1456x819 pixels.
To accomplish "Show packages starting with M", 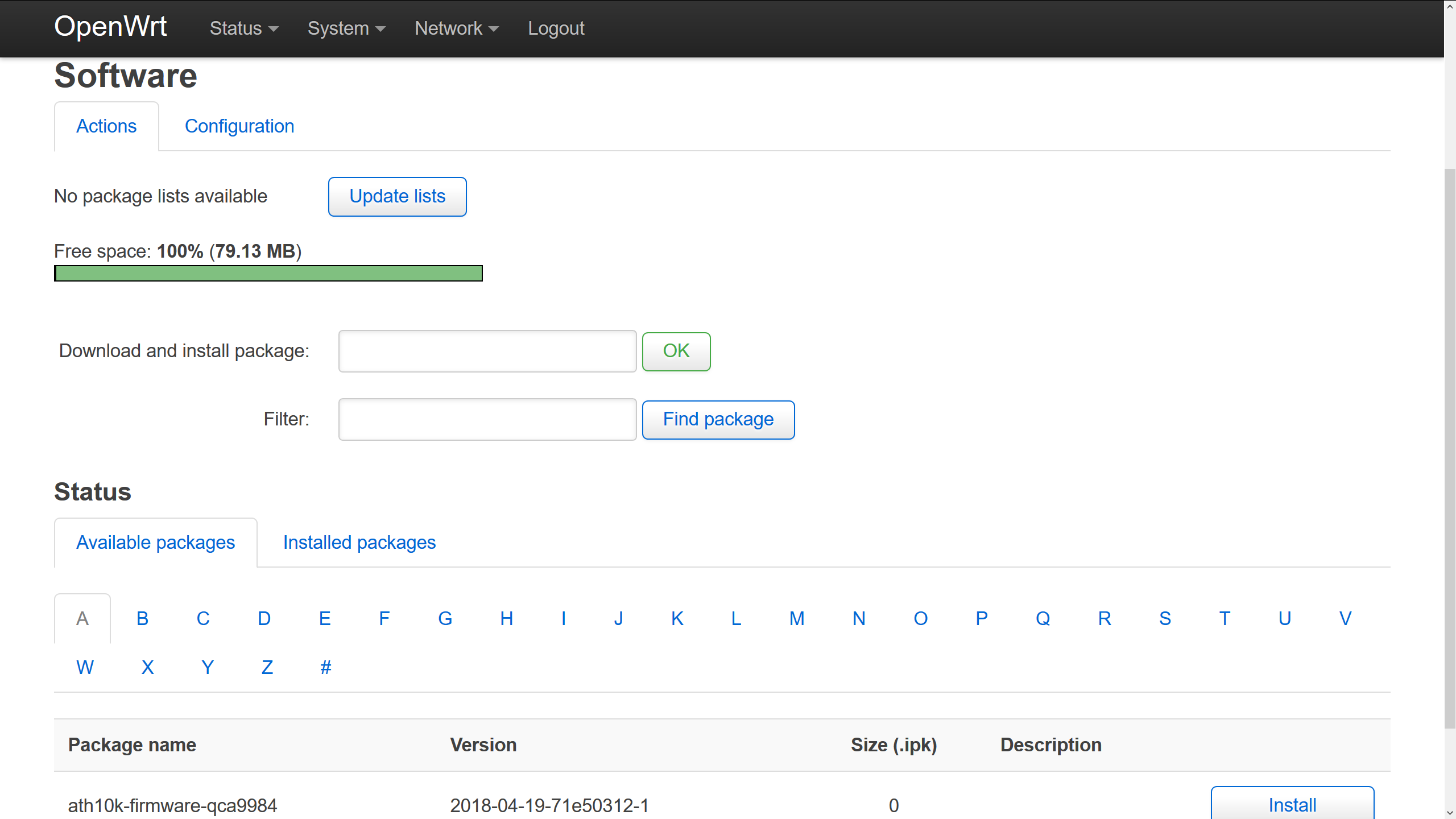I will (x=797, y=619).
